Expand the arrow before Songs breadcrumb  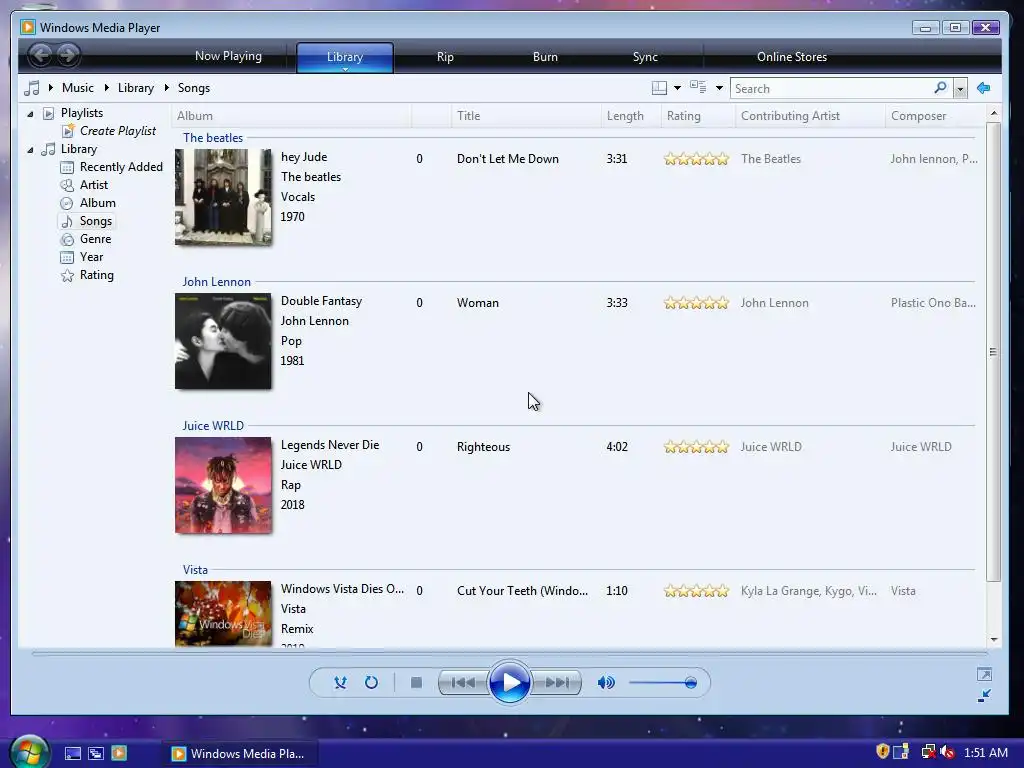[167, 88]
